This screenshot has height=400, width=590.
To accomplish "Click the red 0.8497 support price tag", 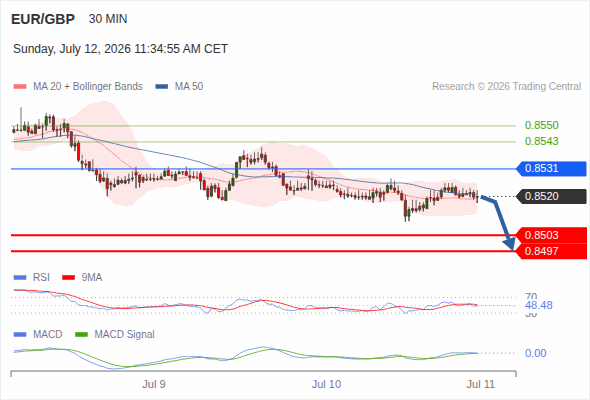I will [x=551, y=251].
